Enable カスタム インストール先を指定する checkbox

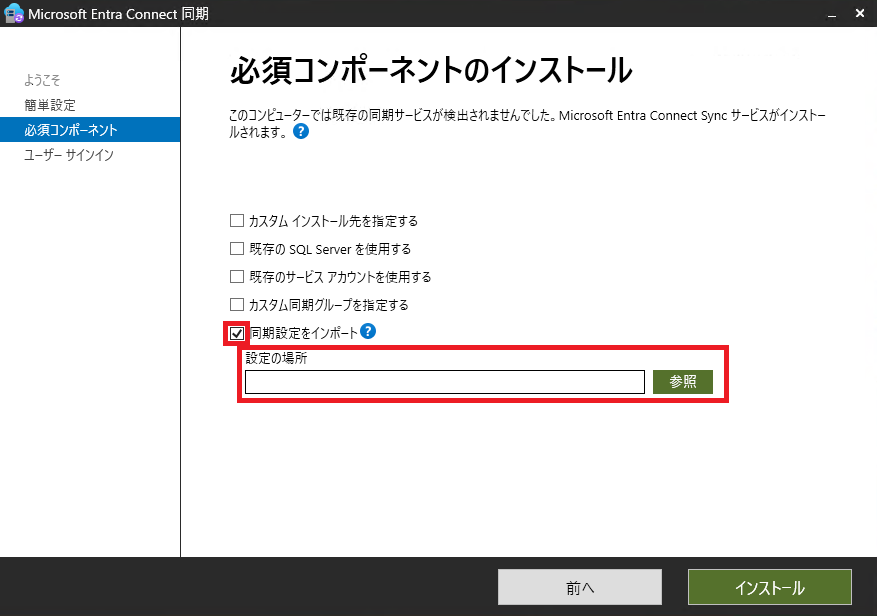coord(237,220)
